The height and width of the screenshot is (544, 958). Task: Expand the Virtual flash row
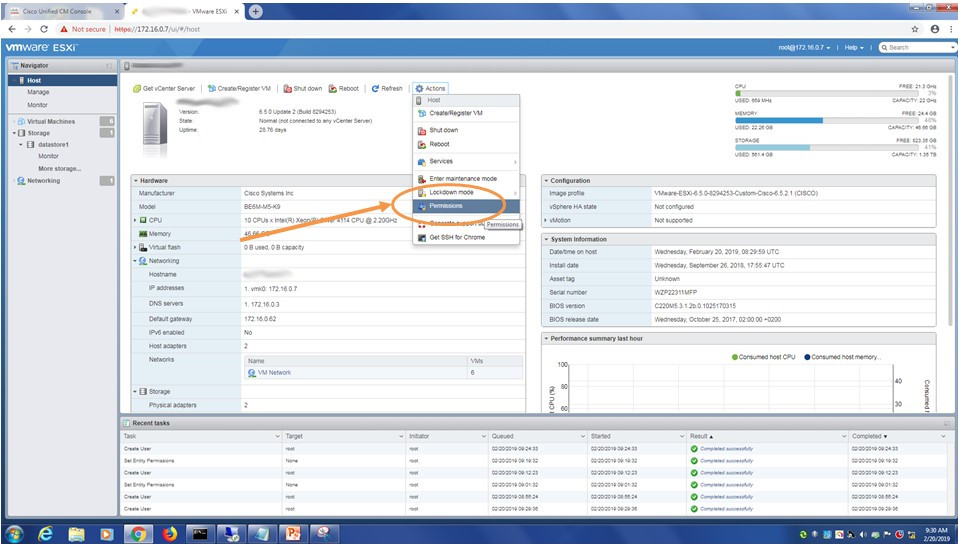tap(136, 248)
